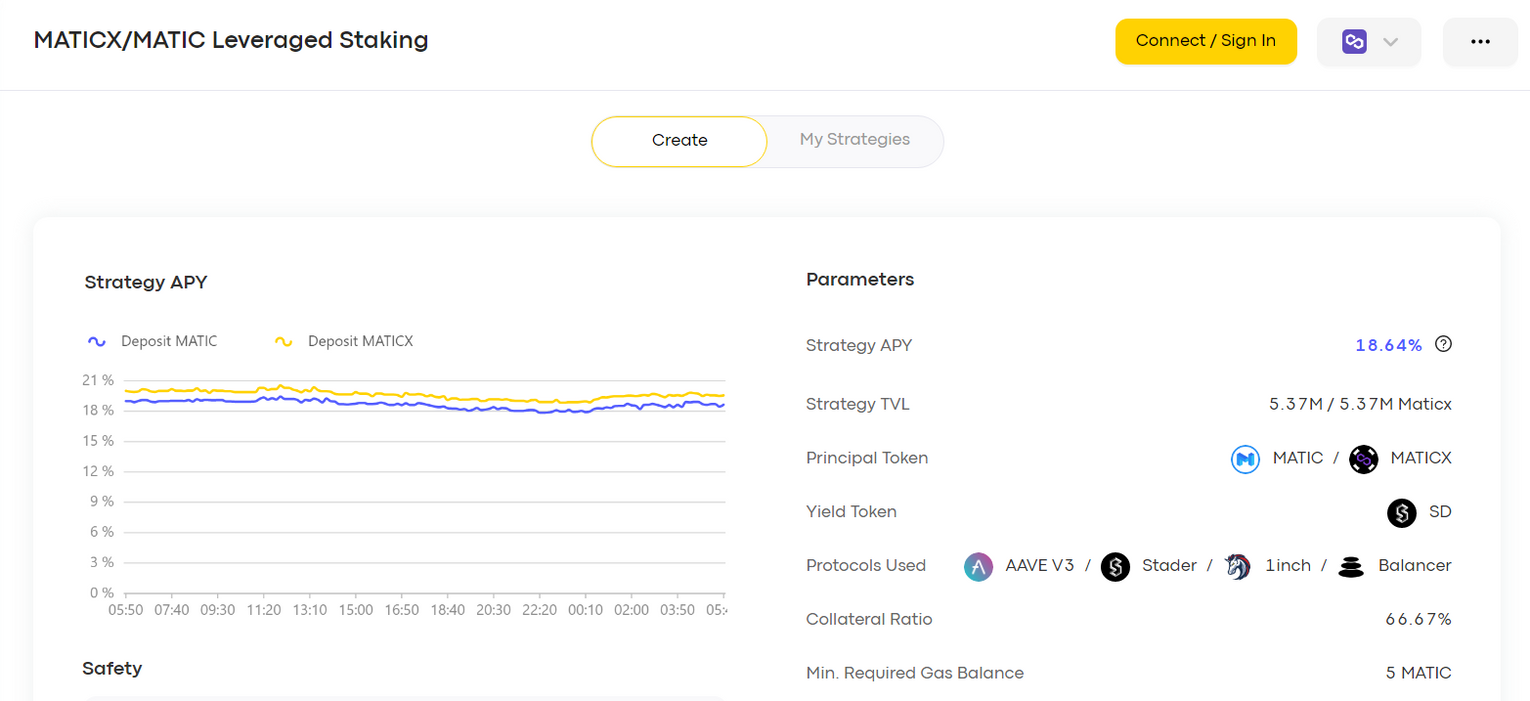1530x701 pixels.
Task: Click the chart at the 18:40 time marker
Action: coord(447,500)
